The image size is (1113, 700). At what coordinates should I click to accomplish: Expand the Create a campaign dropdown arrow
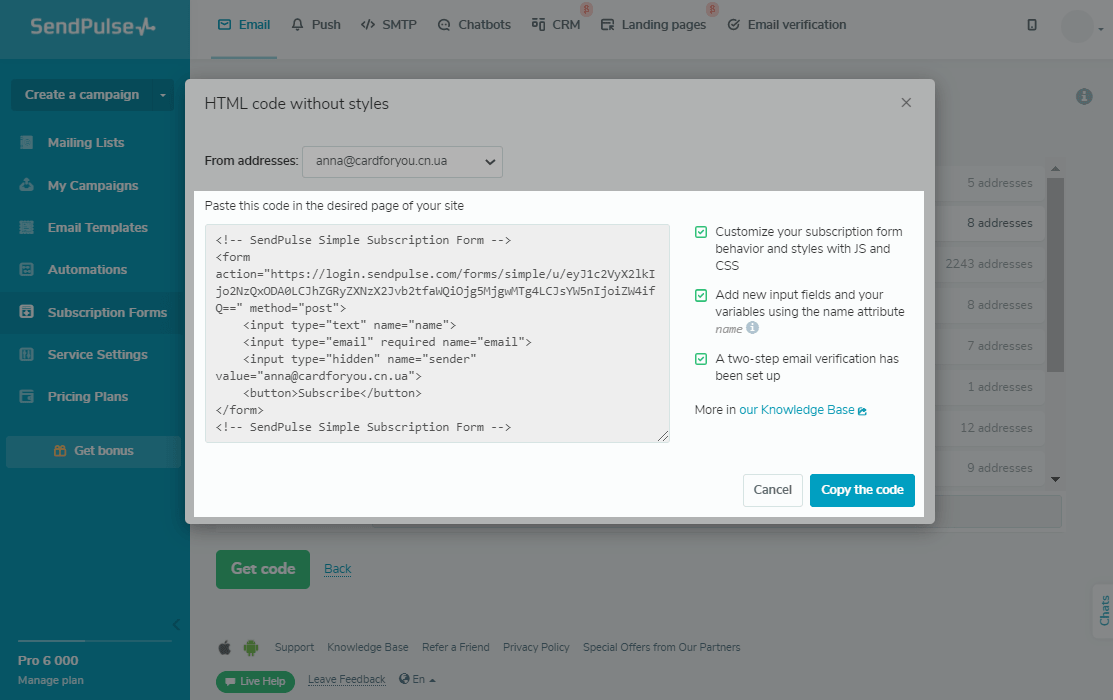coord(162,95)
